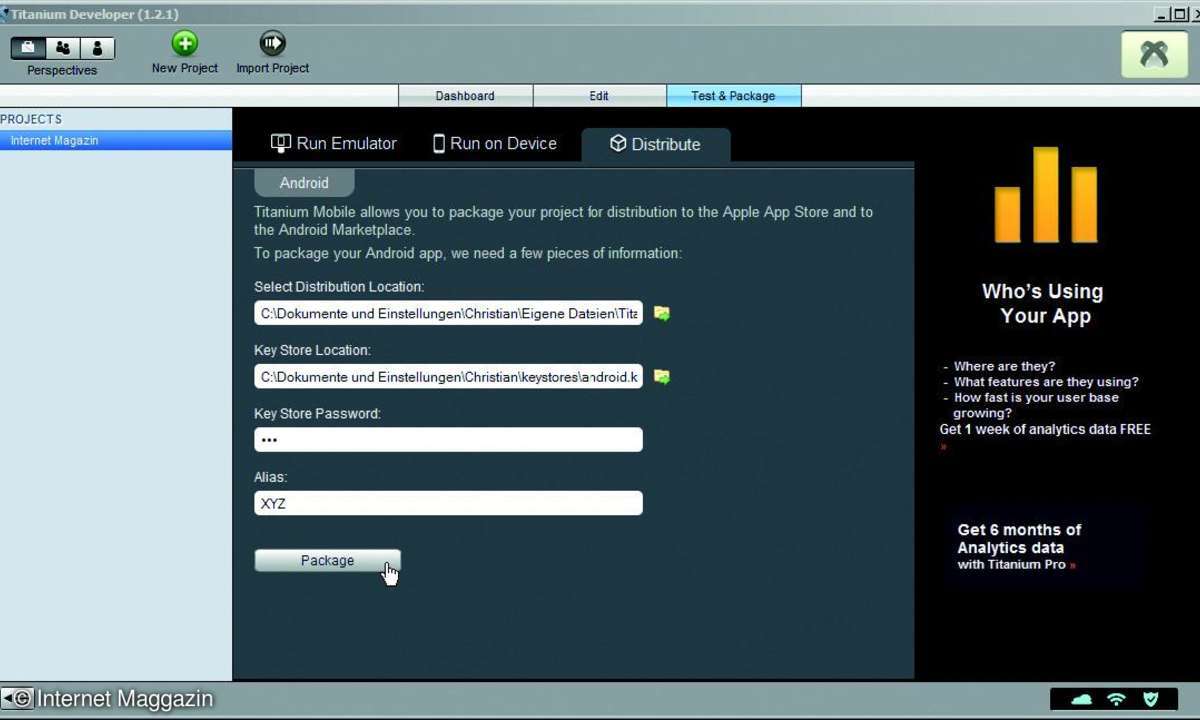The width and height of the screenshot is (1200, 720).
Task: Click the Key Store Location field
Action: pyautogui.click(x=448, y=377)
